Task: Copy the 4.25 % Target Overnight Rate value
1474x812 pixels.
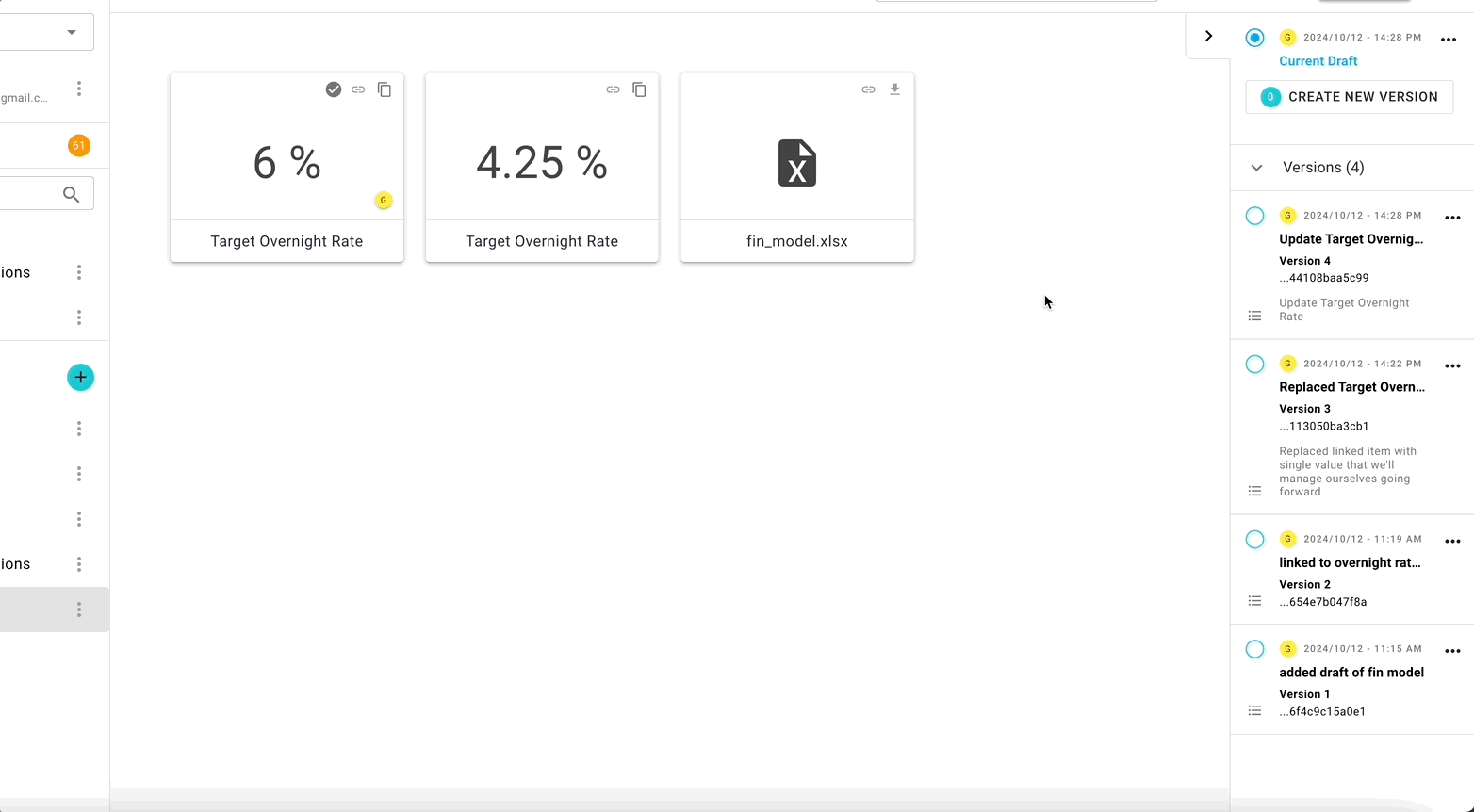Action: click(639, 89)
